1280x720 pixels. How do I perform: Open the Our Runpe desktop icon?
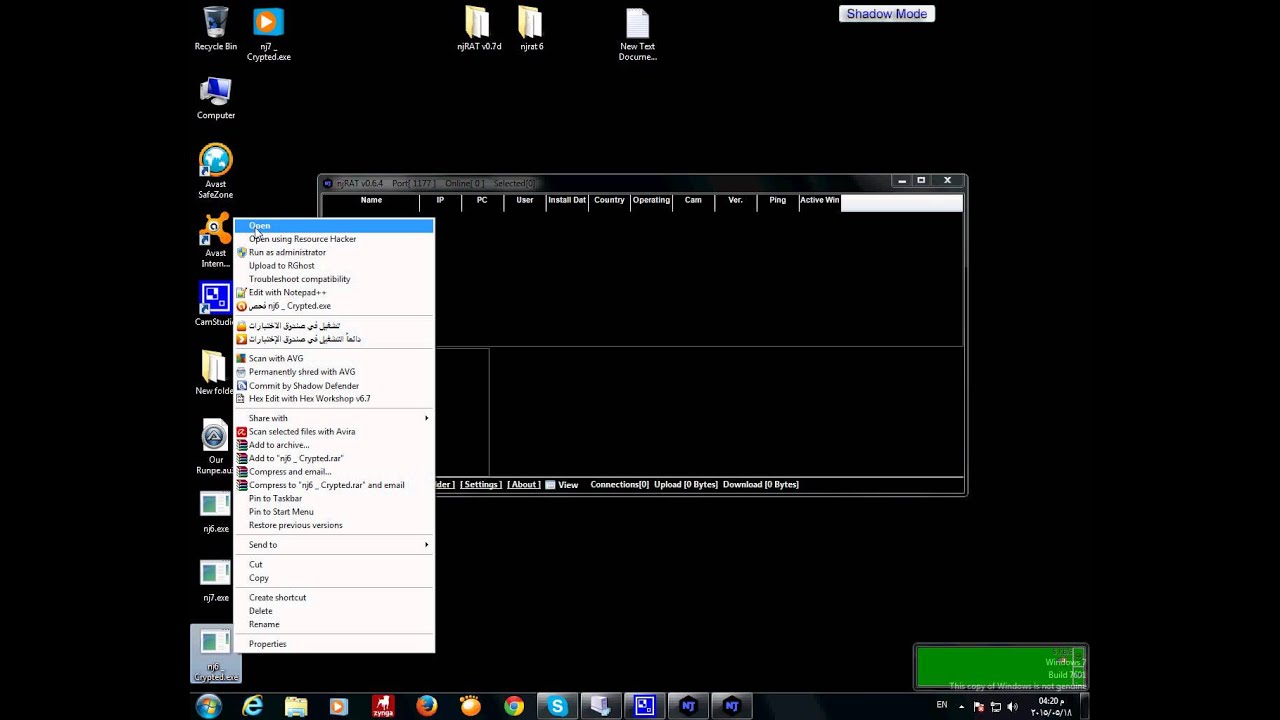point(215,447)
